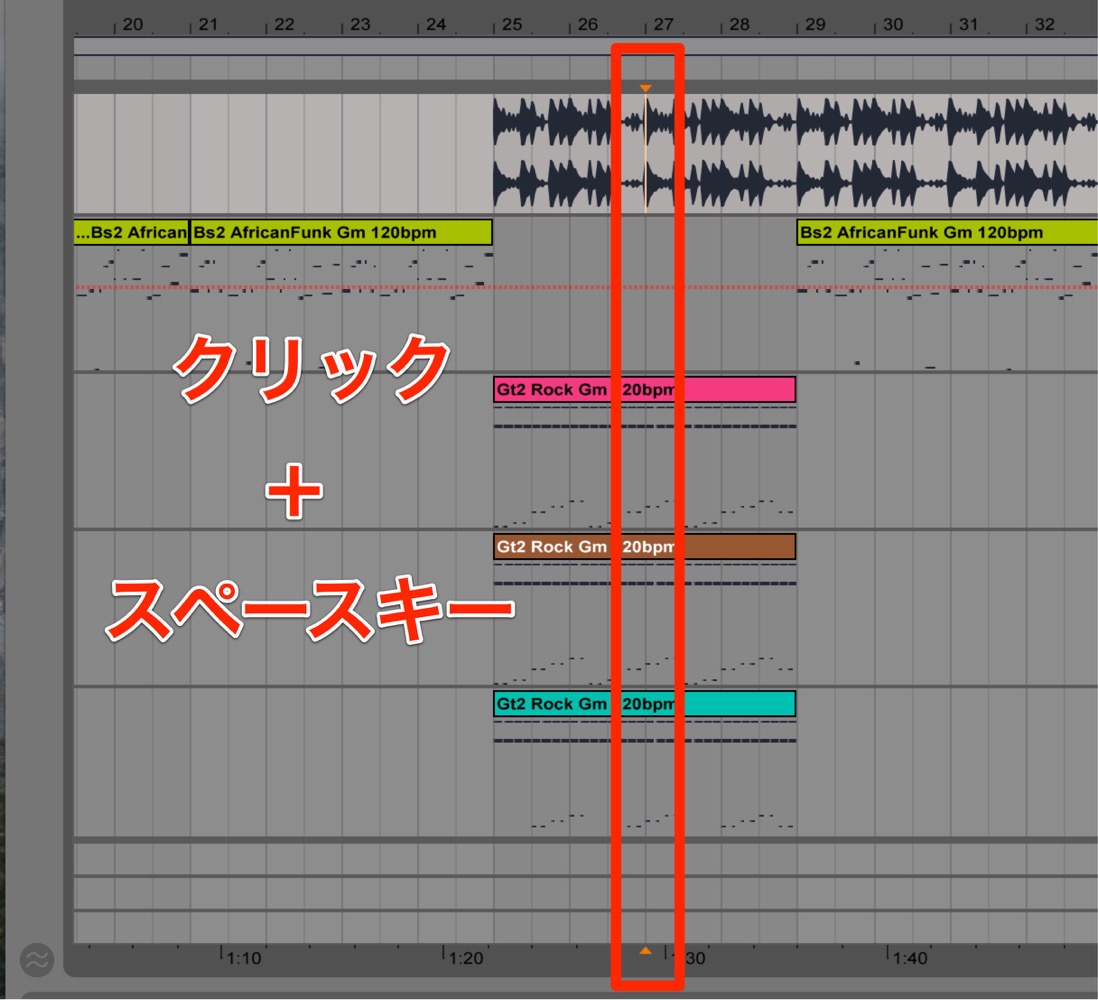This screenshot has height=1000, width=1098.
Task: Click bar 32 in the beat ruler
Action: tap(1045, 25)
